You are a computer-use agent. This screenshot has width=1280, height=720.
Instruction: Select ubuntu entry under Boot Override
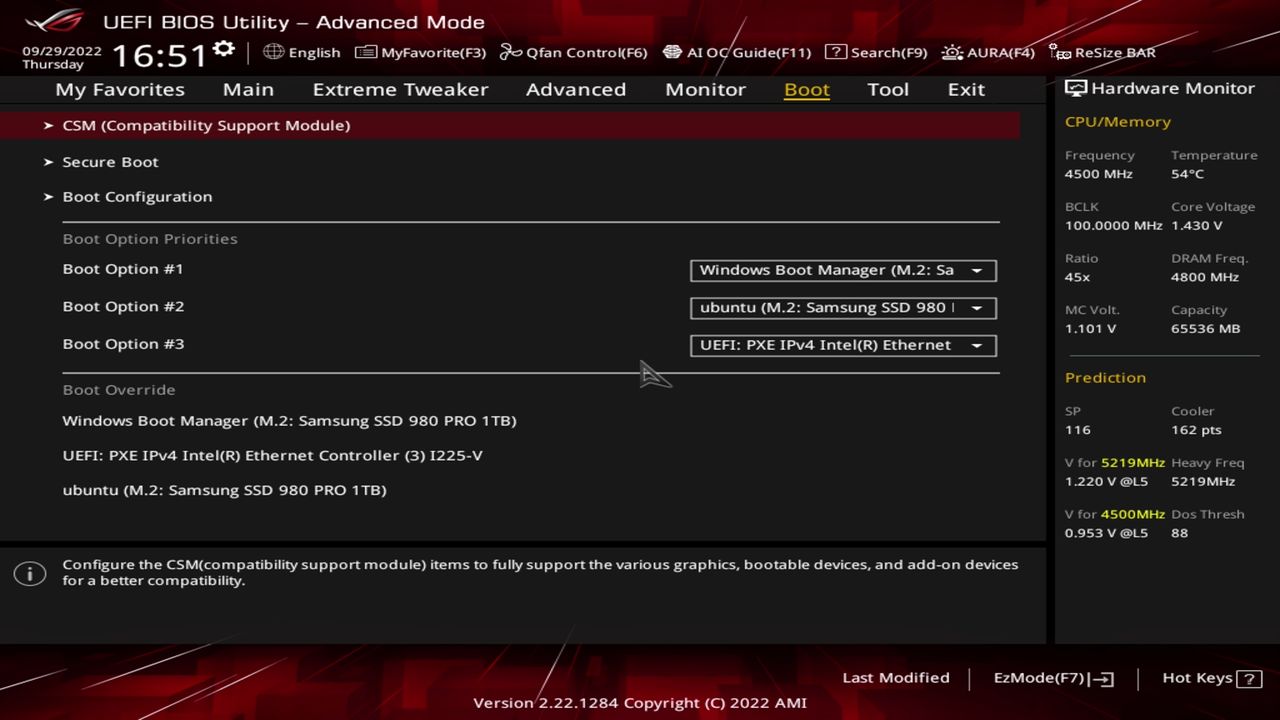tap(224, 490)
